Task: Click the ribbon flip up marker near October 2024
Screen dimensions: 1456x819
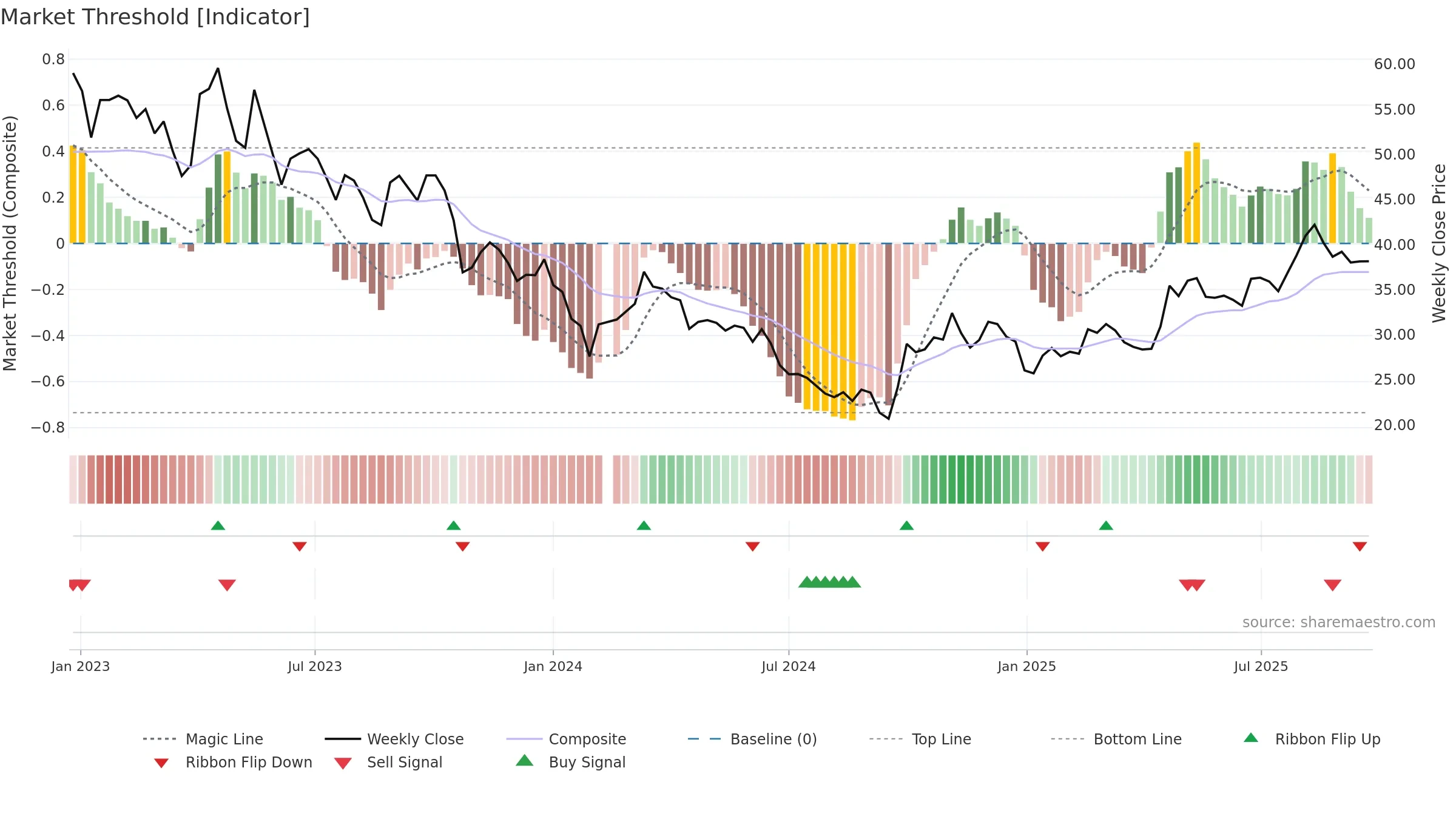Action: pyautogui.click(x=906, y=525)
